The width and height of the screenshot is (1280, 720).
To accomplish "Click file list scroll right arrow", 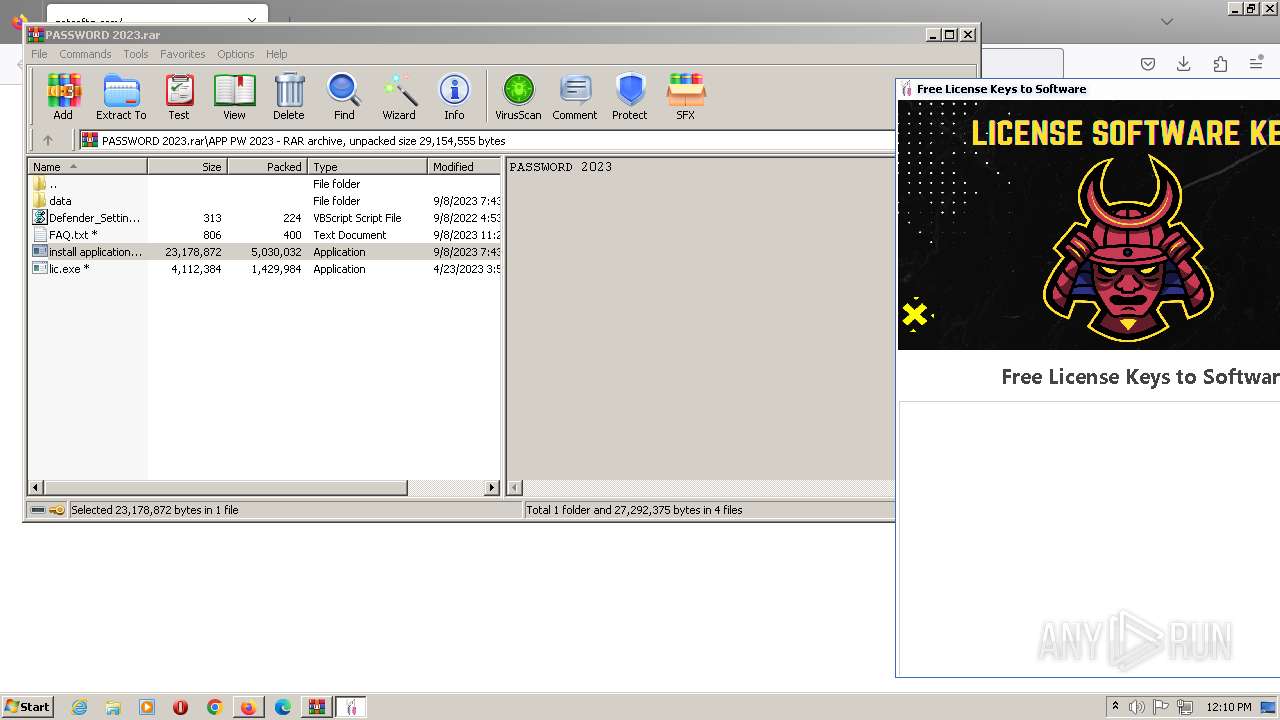I will point(492,488).
